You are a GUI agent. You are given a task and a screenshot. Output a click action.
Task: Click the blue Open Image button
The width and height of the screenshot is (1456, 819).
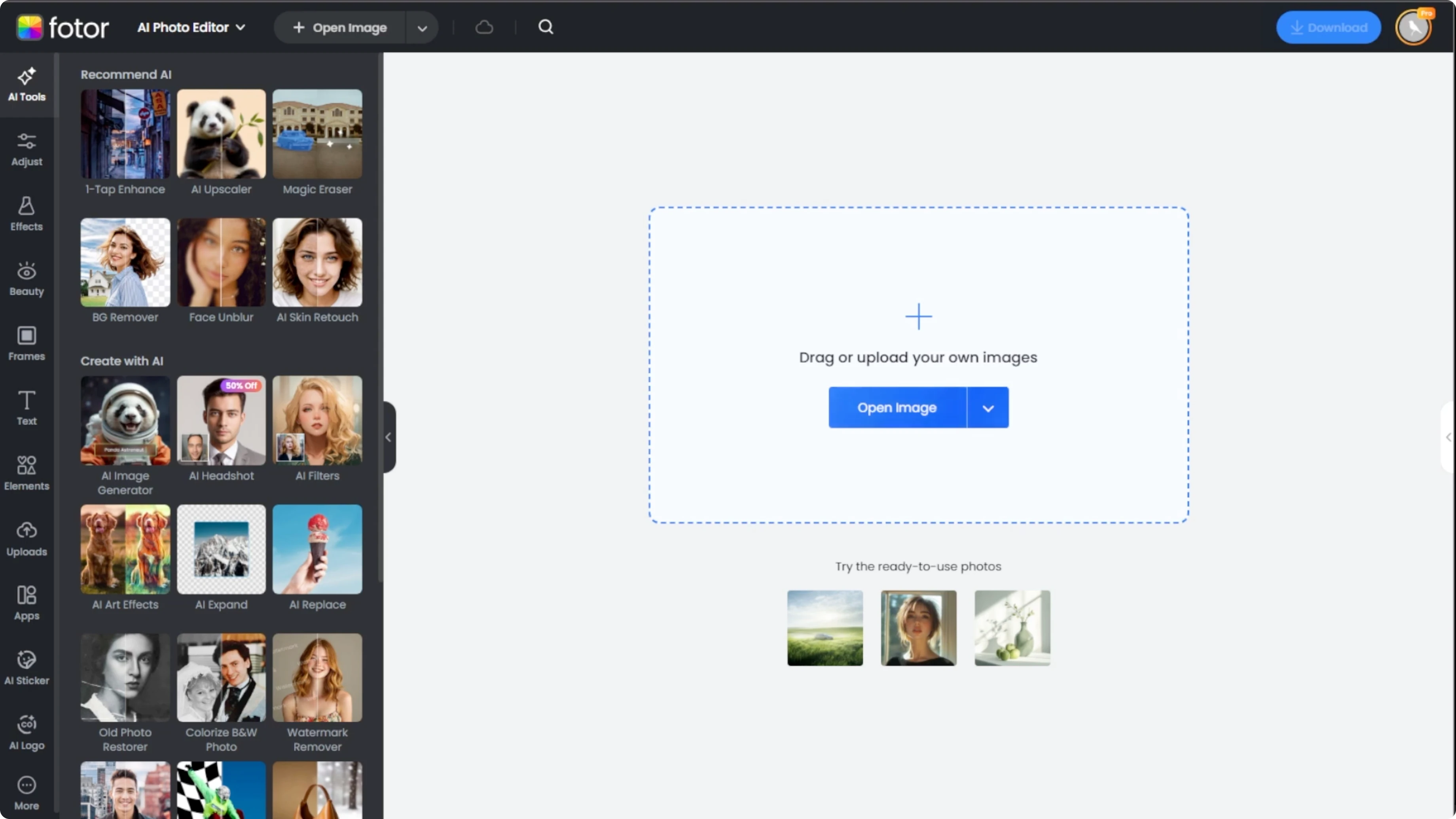tap(898, 408)
